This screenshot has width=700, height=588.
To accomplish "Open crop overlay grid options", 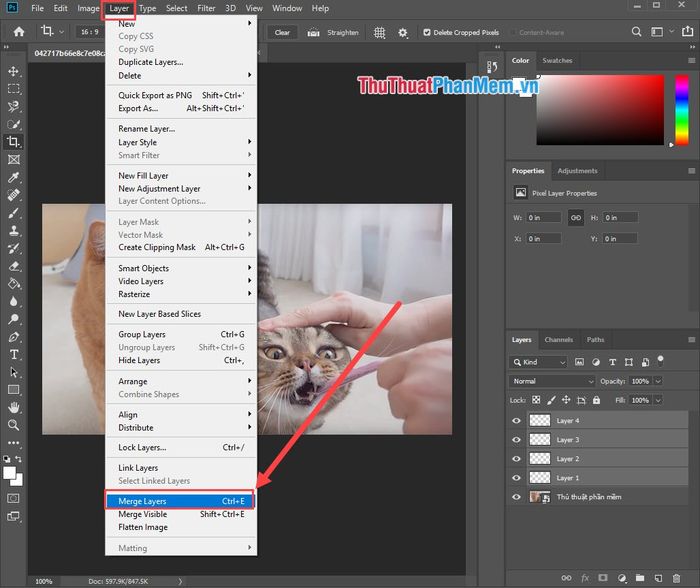I will tap(379, 33).
